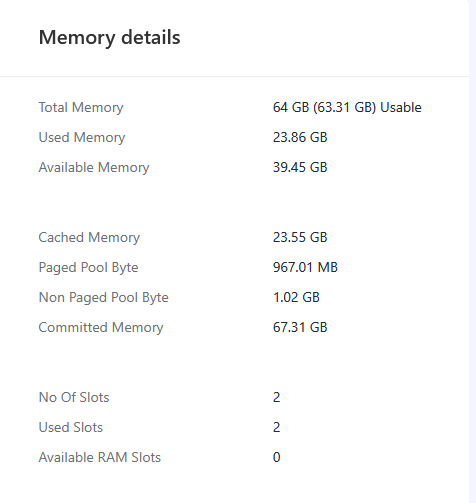This screenshot has width=476, height=503.
Task: Click the 64 GB (63.31 GB) Usable value
Action: point(347,107)
